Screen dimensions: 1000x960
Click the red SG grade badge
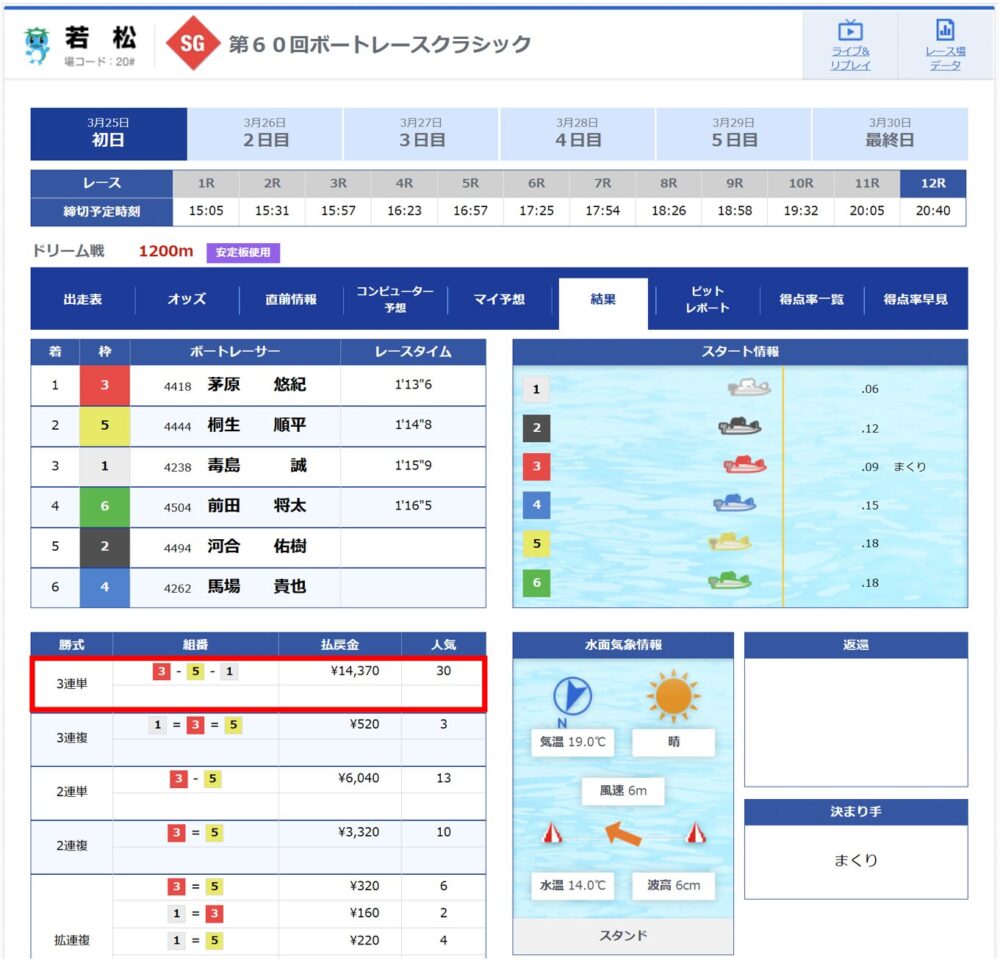(192, 45)
